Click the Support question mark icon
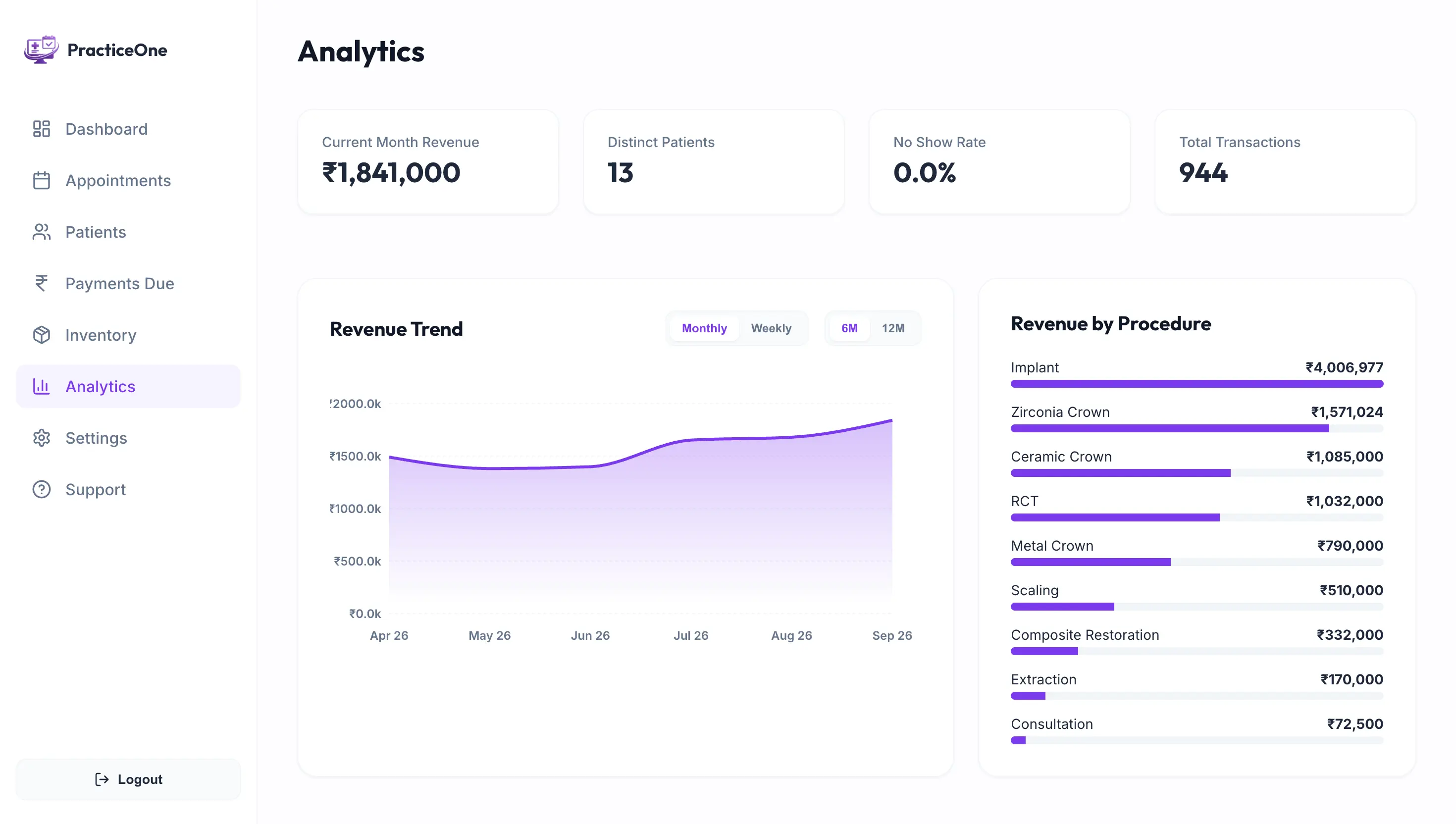 tap(41, 490)
